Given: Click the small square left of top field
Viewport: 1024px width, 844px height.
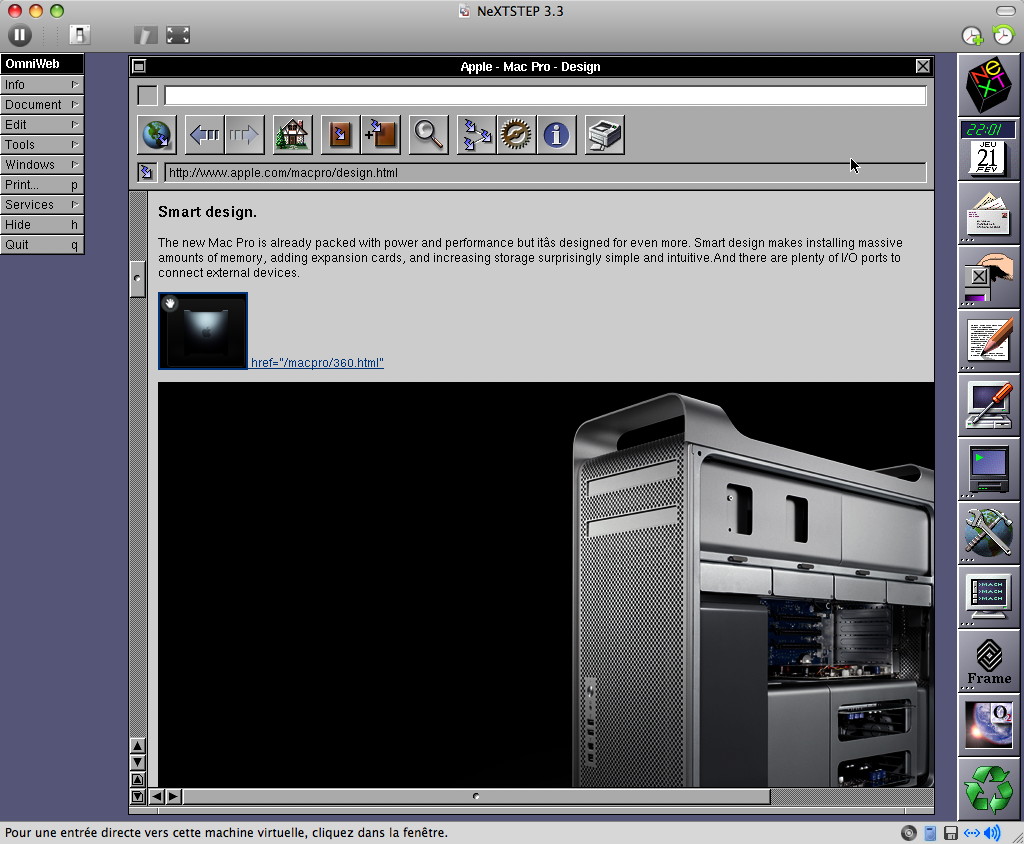Looking at the screenshot, I should [x=148, y=95].
